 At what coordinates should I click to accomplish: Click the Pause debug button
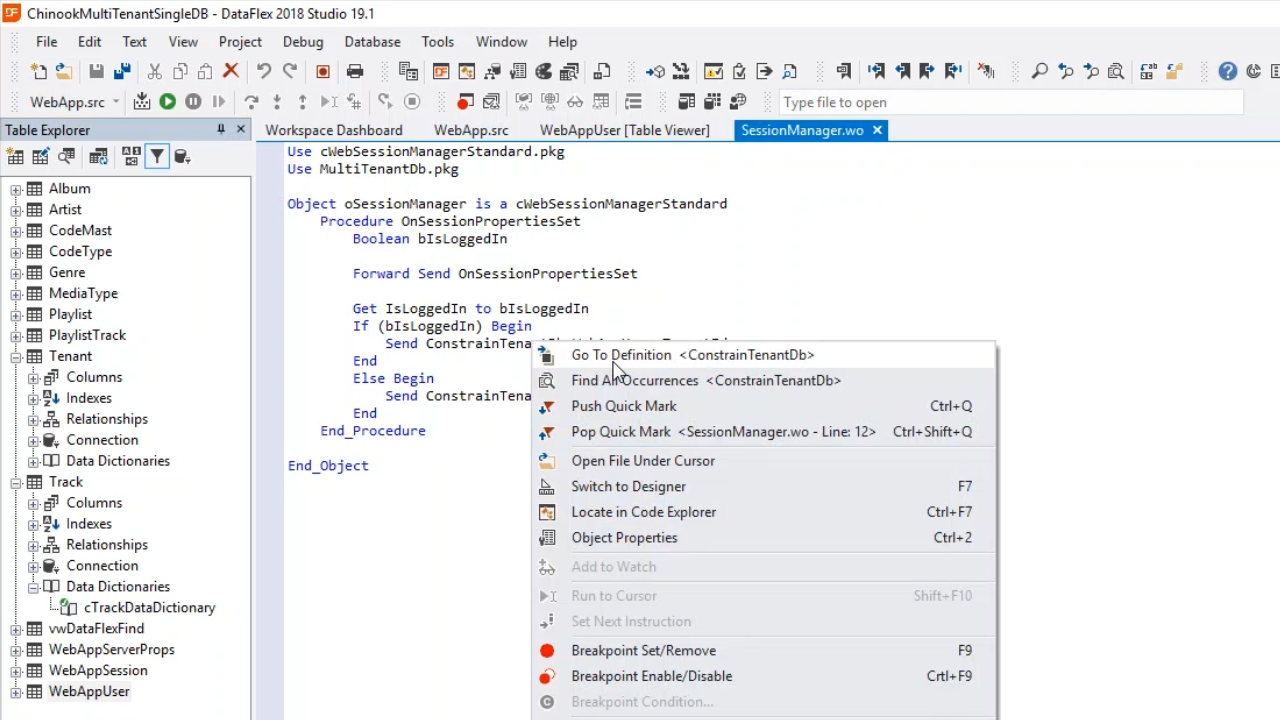click(x=193, y=102)
